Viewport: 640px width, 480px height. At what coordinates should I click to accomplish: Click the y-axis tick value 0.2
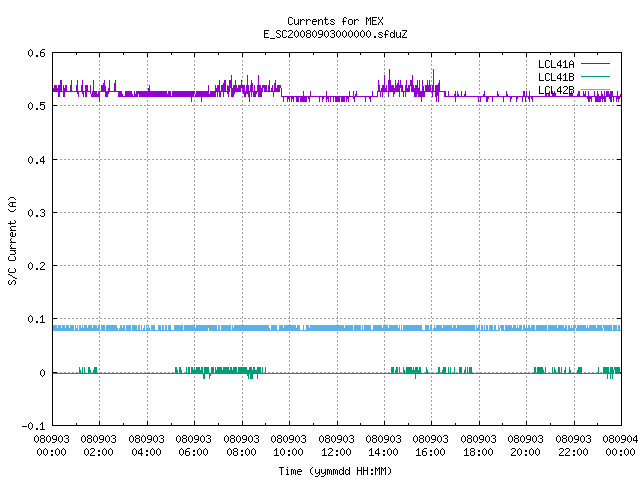click(x=36, y=266)
